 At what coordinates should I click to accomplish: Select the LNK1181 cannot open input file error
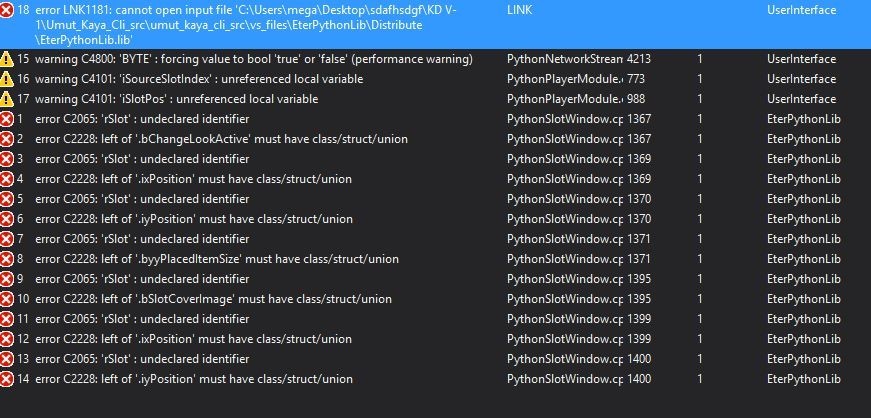(436, 24)
